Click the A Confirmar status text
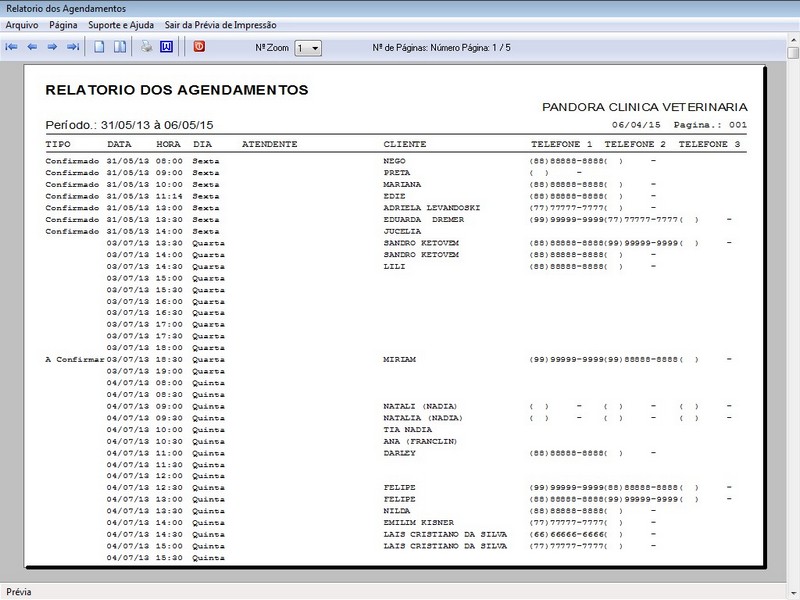 pos(74,360)
